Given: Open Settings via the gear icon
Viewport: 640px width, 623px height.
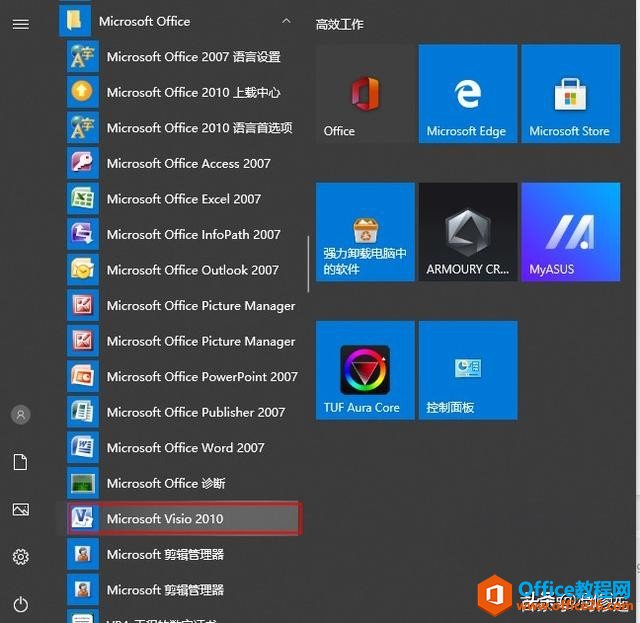Looking at the screenshot, I should click(x=20, y=557).
